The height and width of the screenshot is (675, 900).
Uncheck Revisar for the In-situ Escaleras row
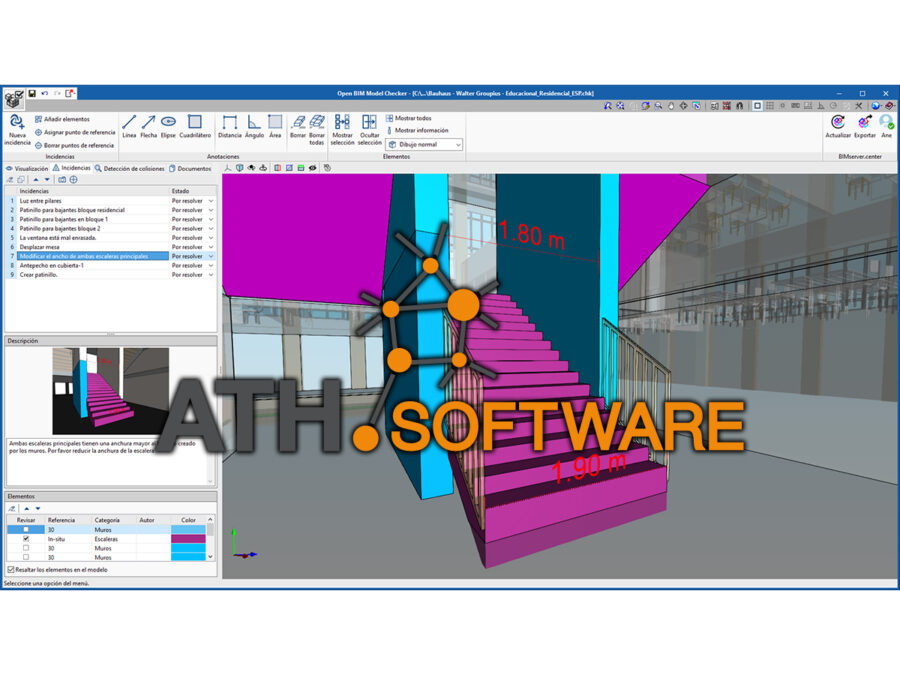pyautogui.click(x=26, y=539)
